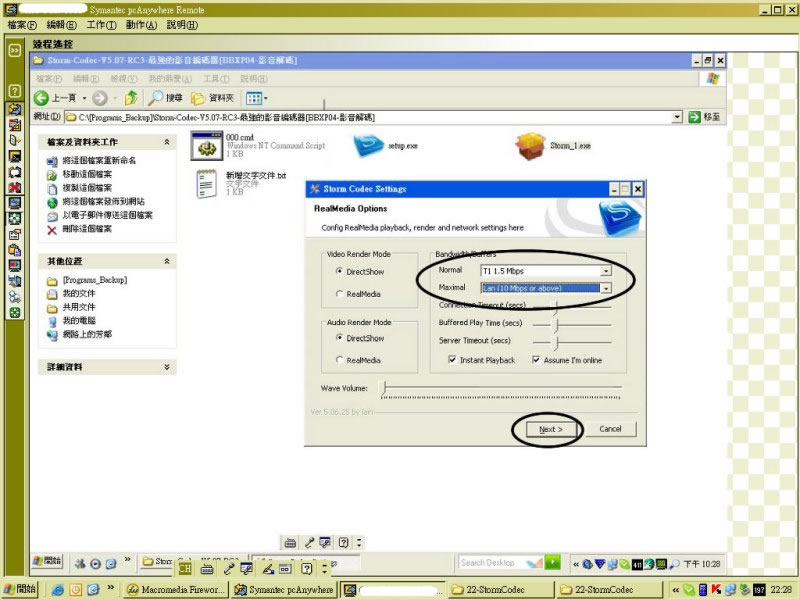Select DirectShow under Audio Render Mode
Viewport: 800px width, 600px height.
point(339,338)
